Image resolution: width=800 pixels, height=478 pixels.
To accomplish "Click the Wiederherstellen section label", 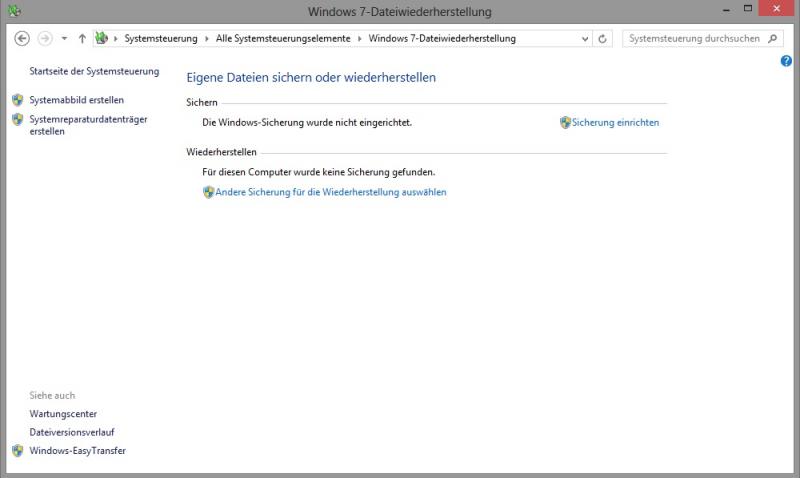I will click(x=221, y=152).
